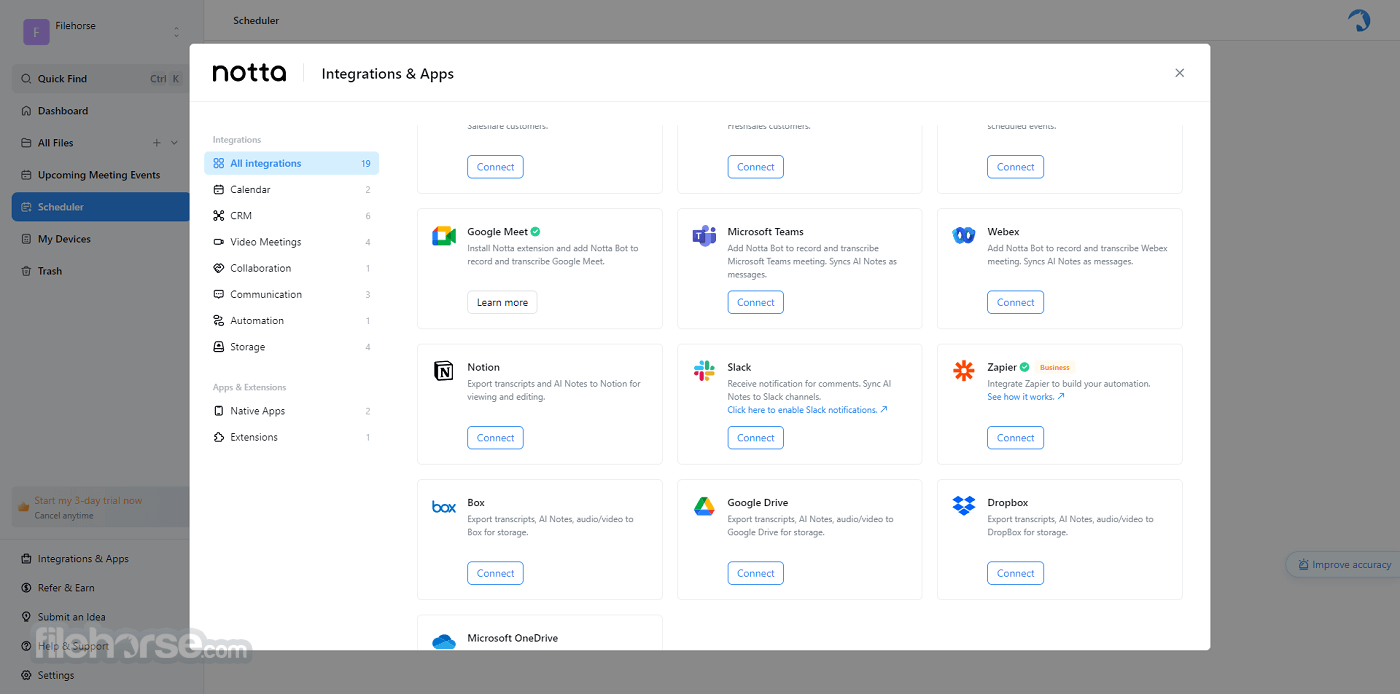The height and width of the screenshot is (694, 1400).
Task: Connect the Box integration
Action: pyautogui.click(x=495, y=573)
